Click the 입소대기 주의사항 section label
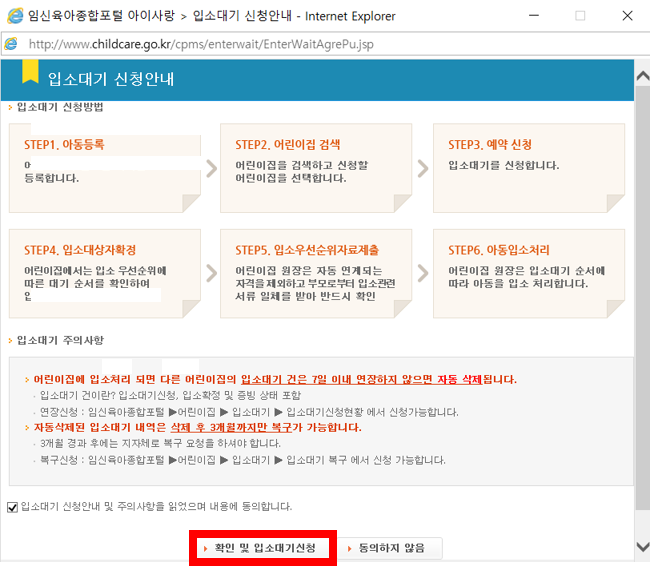The height and width of the screenshot is (570, 652). (60, 341)
